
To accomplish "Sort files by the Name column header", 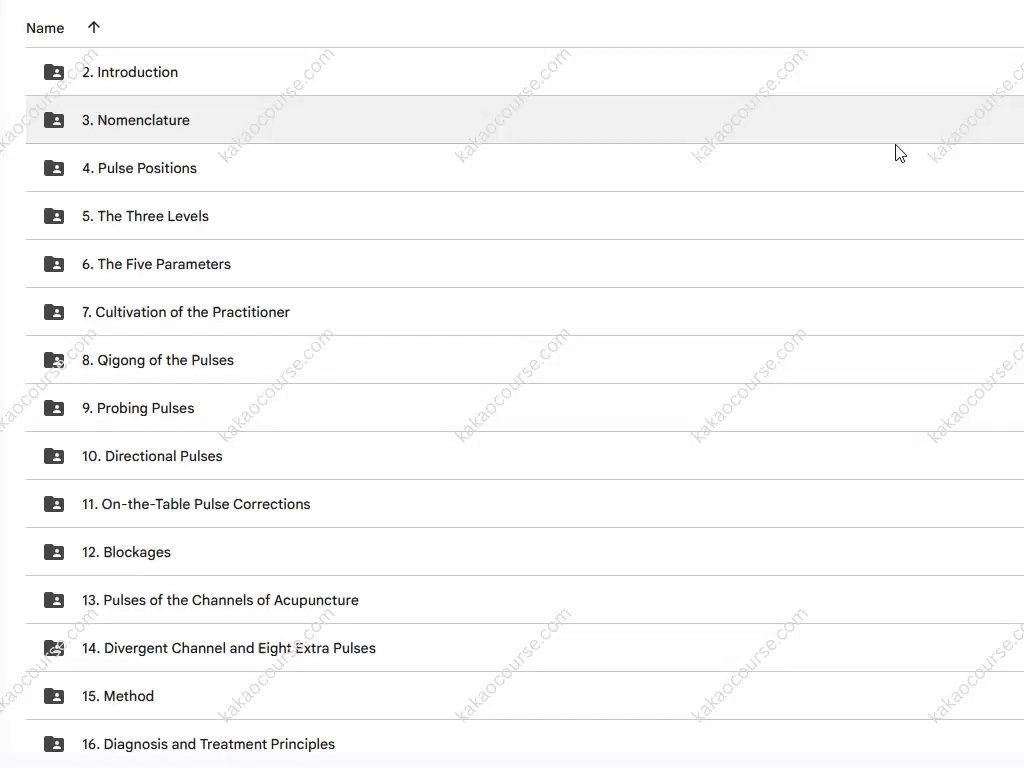I will pyautogui.click(x=45, y=28).
